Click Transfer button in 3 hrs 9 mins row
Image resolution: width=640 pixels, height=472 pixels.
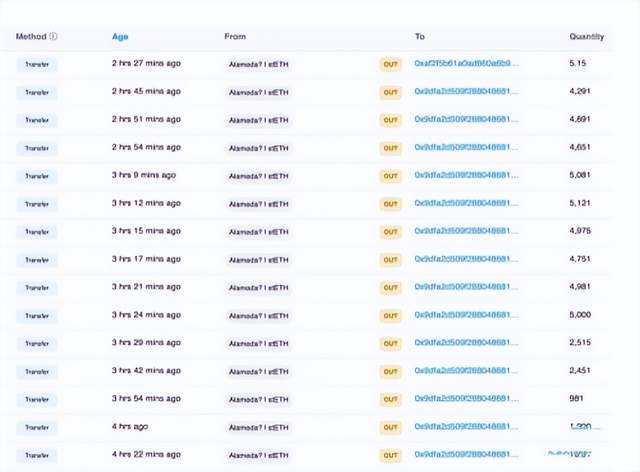pyautogui.click(x=37, y=176)
